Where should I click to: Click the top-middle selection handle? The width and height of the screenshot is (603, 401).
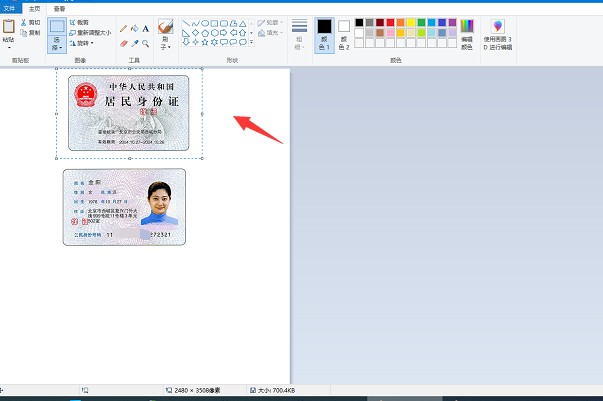(130, 68)
